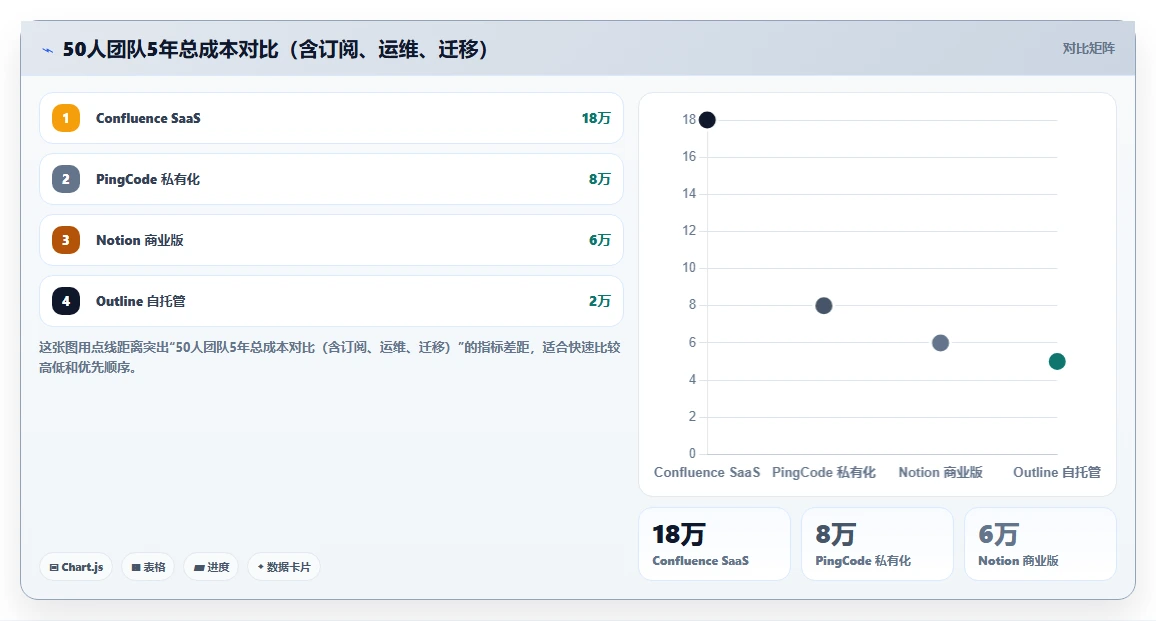Click the 10 y-axis tick label
The width and height of the screenshot is (1156, 621).
point(689,268)
